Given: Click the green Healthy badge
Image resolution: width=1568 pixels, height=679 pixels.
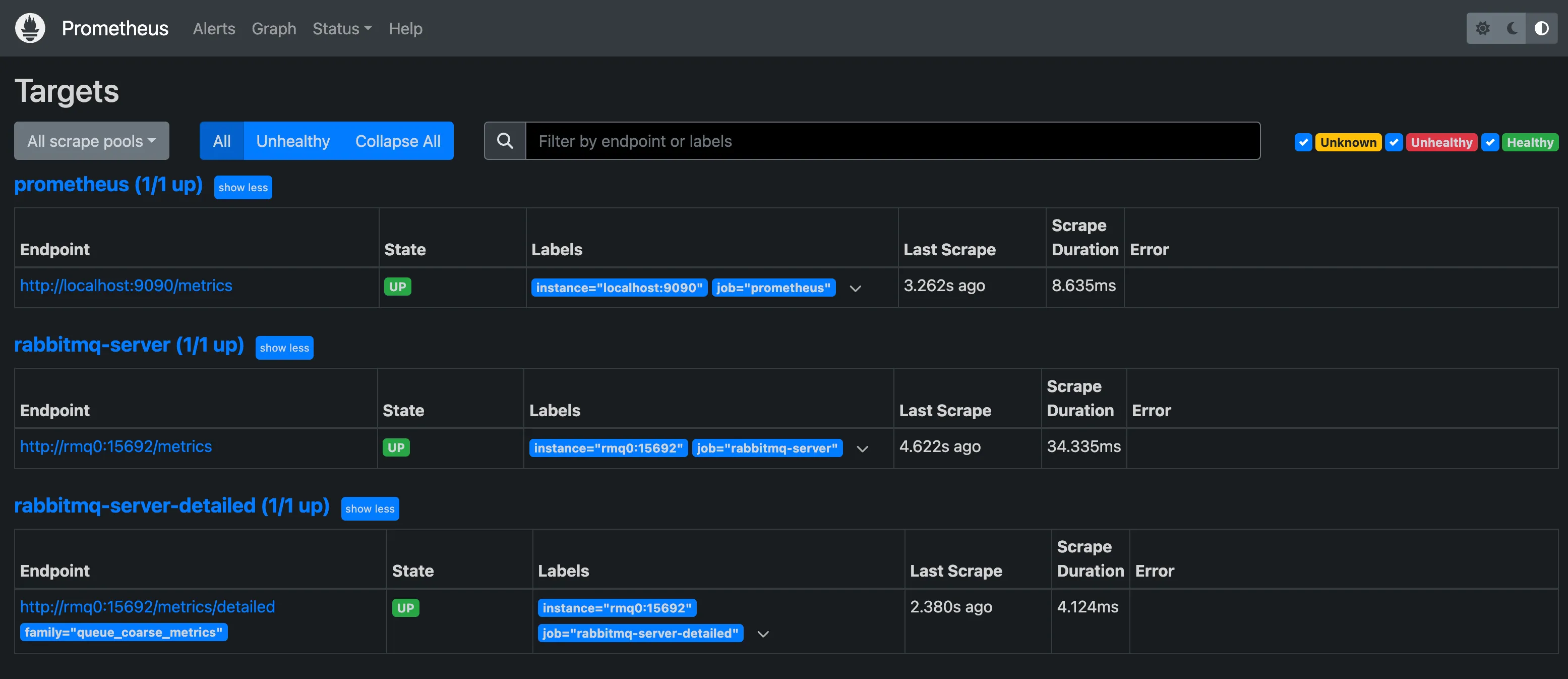Looking at the screenshot, I should [1530, 142].
